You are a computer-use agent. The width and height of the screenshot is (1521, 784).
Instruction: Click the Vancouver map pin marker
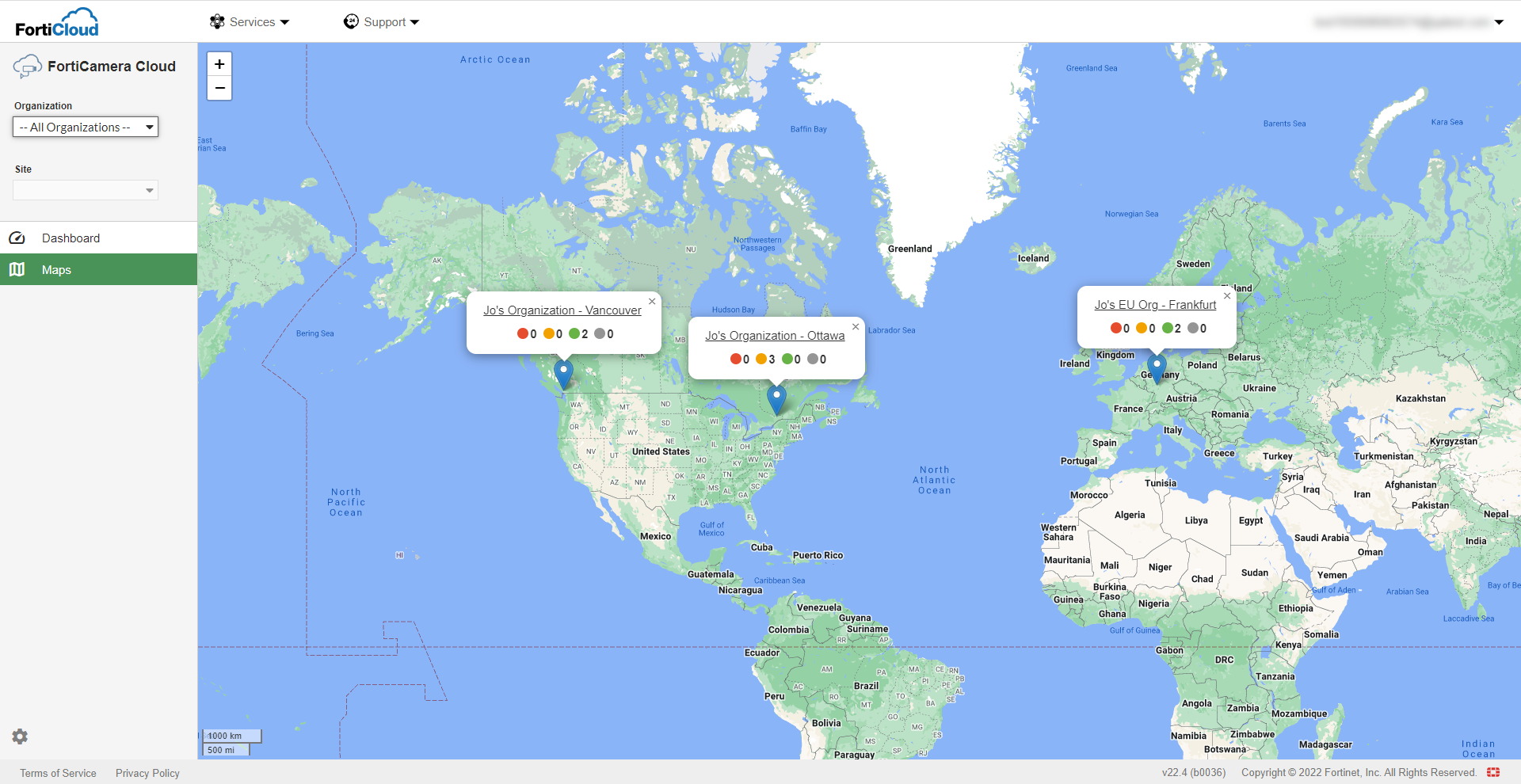(x=563, y=374)
